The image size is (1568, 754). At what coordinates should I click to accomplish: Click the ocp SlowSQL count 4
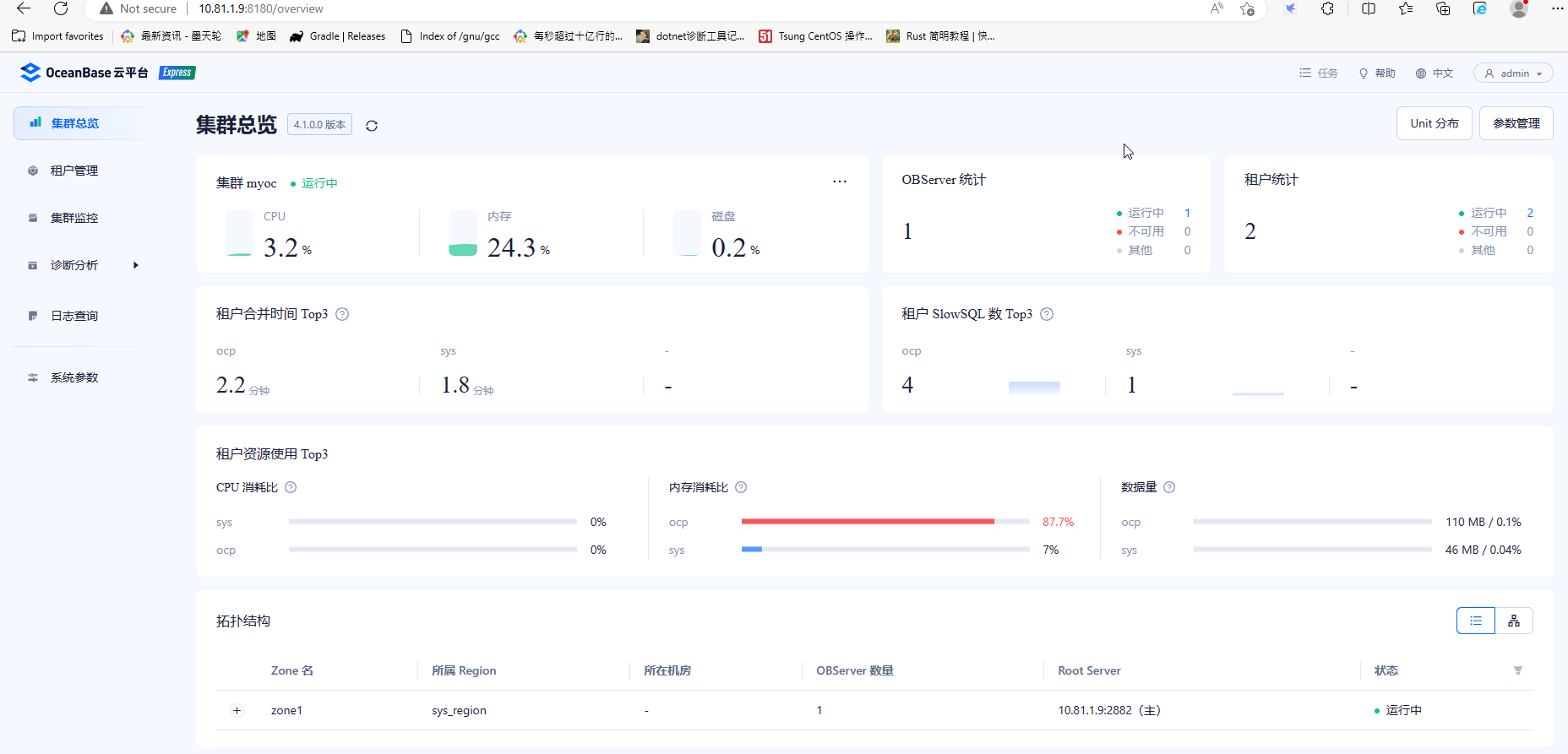[x=907, y=385]
